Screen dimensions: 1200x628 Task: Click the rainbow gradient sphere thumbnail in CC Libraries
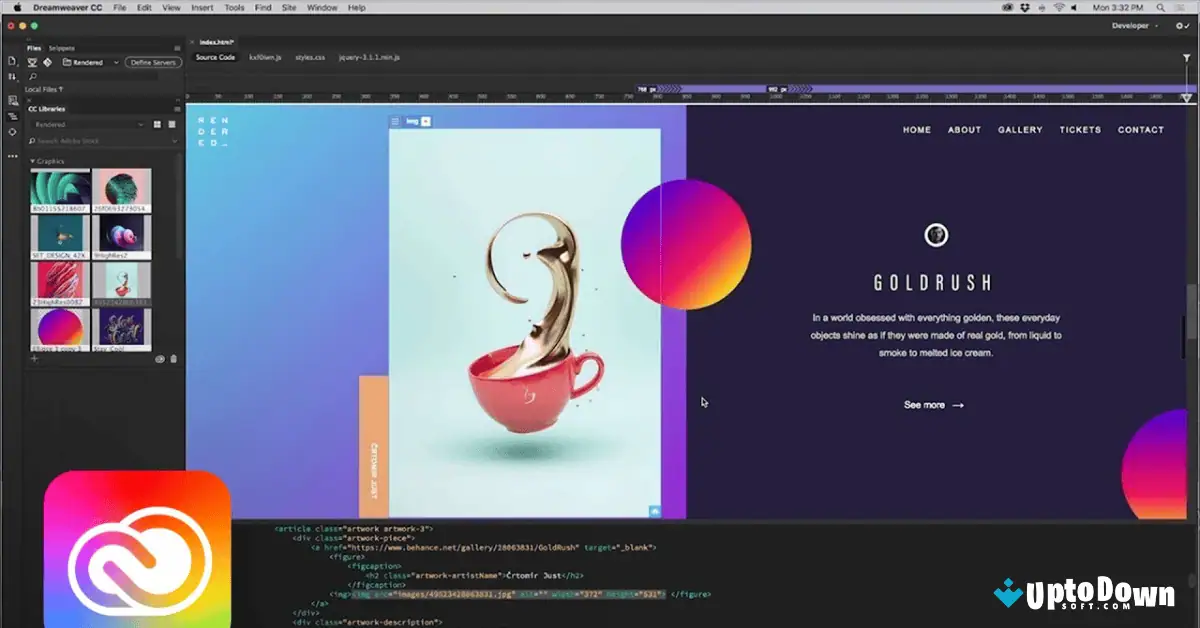click(x=60, y=325)
